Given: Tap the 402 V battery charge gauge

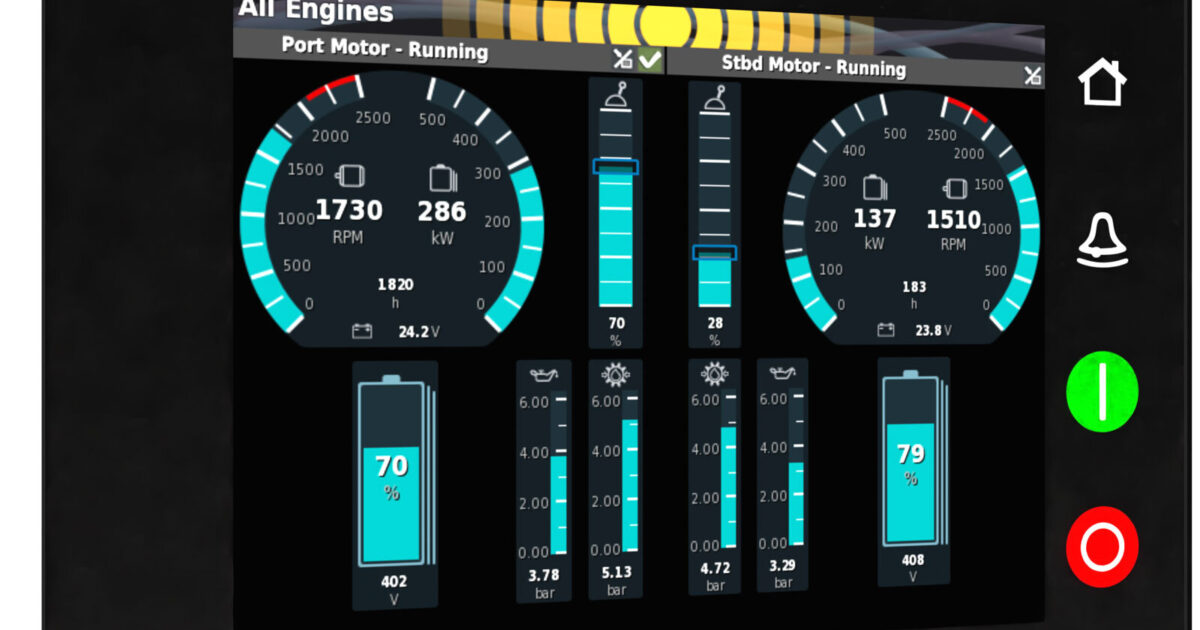Looking at the screenshot, I should 394,470.
